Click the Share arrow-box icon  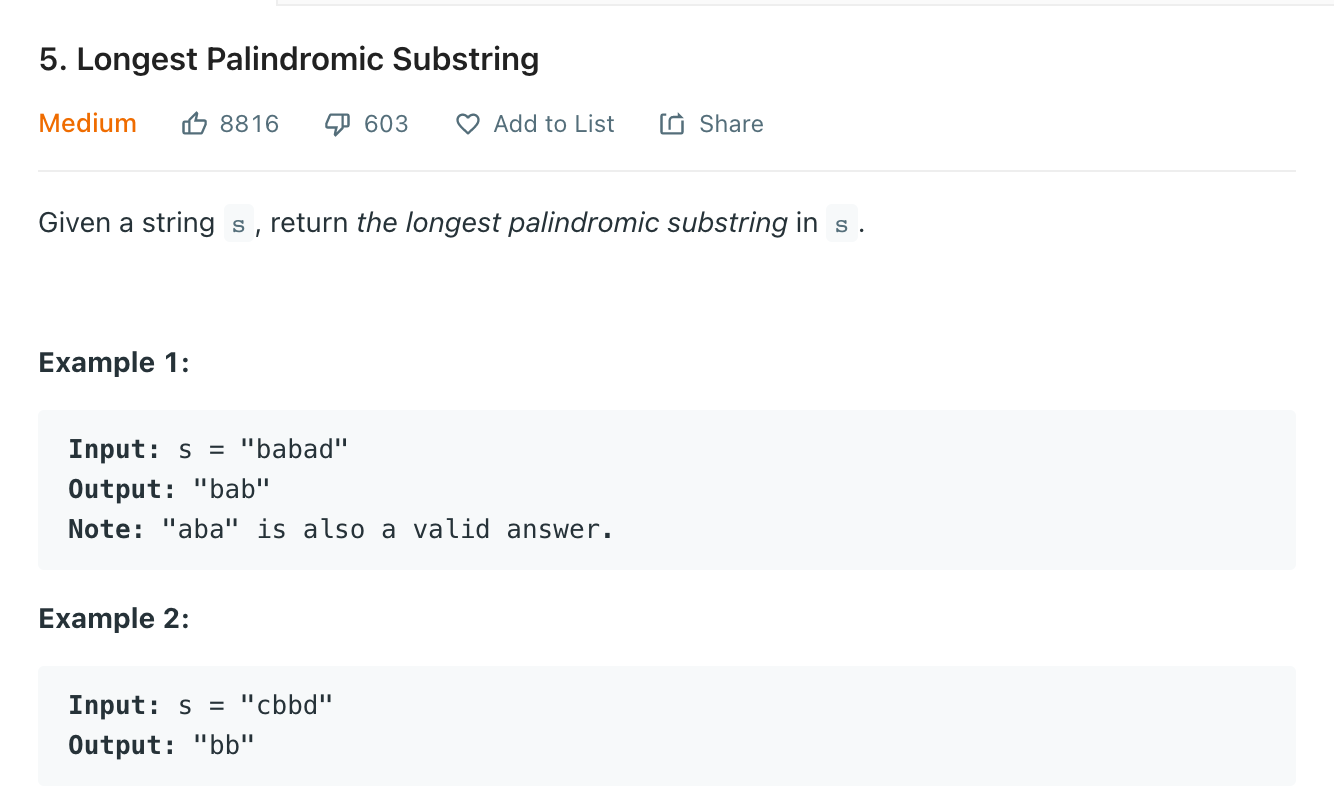(x=672, y=124)
